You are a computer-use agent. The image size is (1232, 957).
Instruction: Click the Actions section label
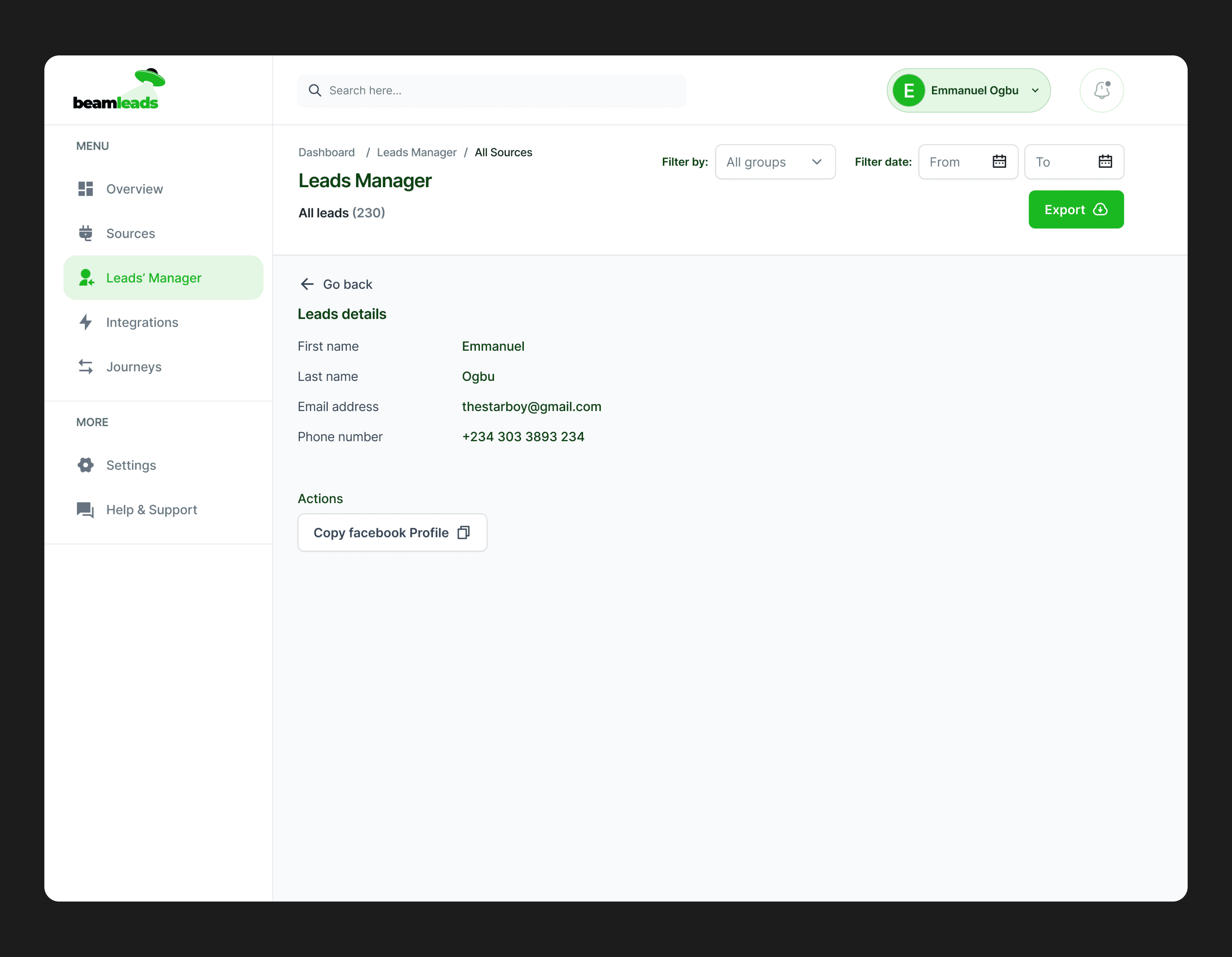click(x=320, y=499)
